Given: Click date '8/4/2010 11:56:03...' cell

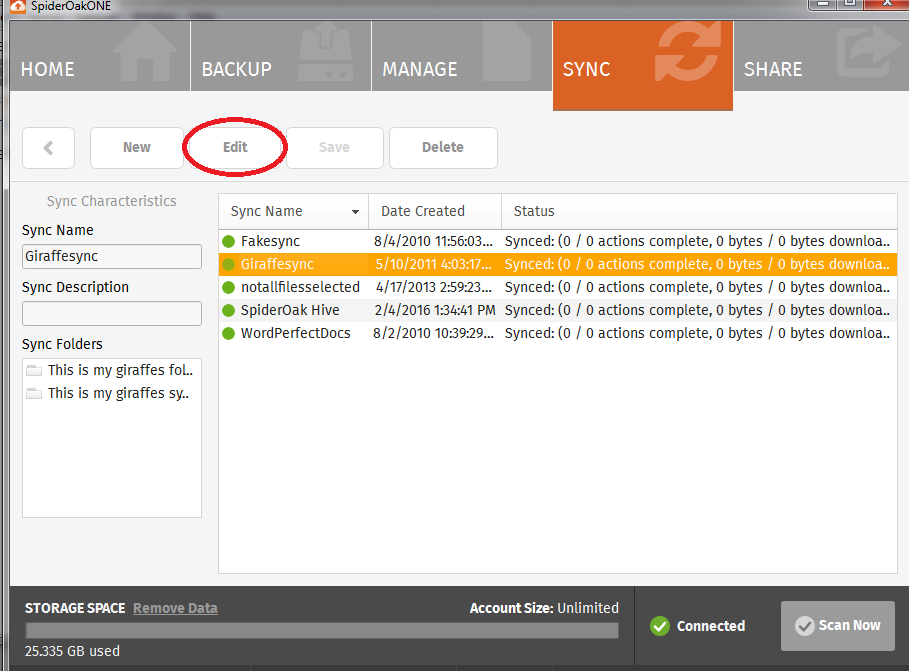Looking at the screenshot, I should click(433, 241).
